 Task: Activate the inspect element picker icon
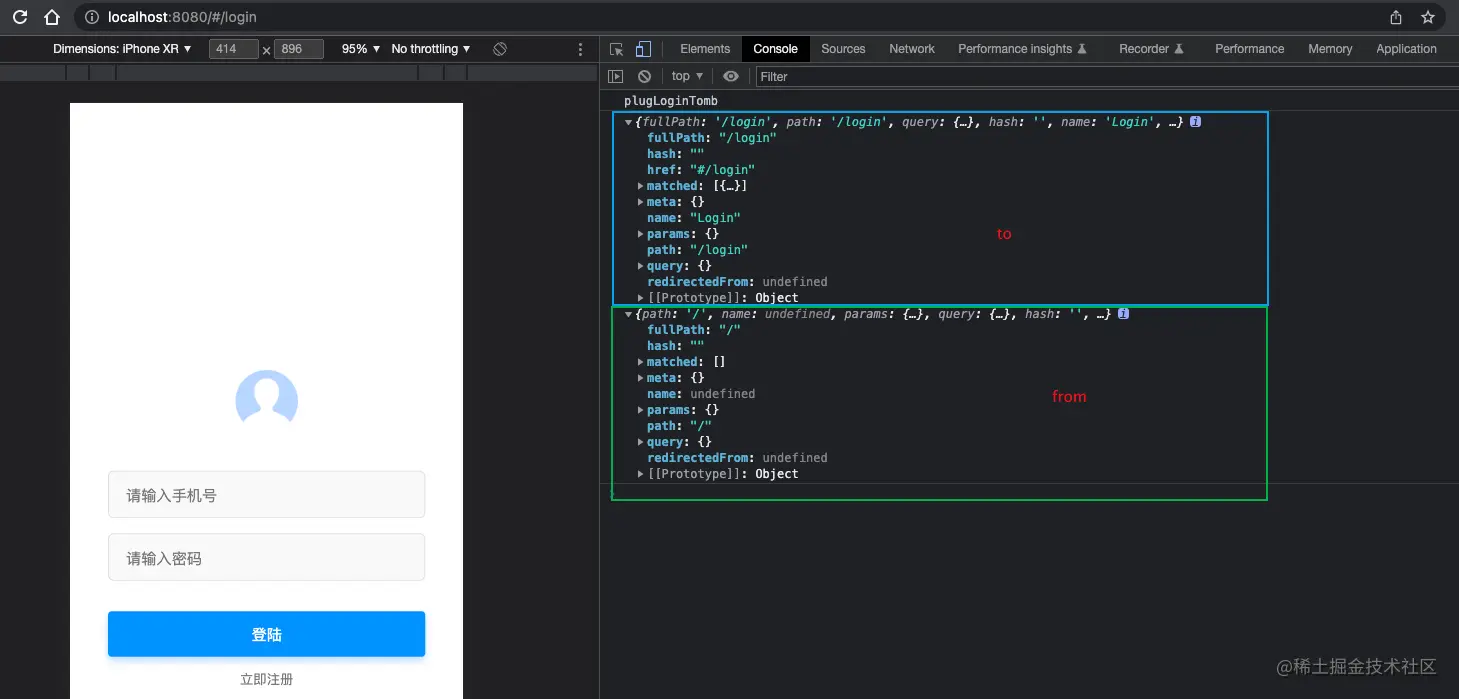(617, 49)
